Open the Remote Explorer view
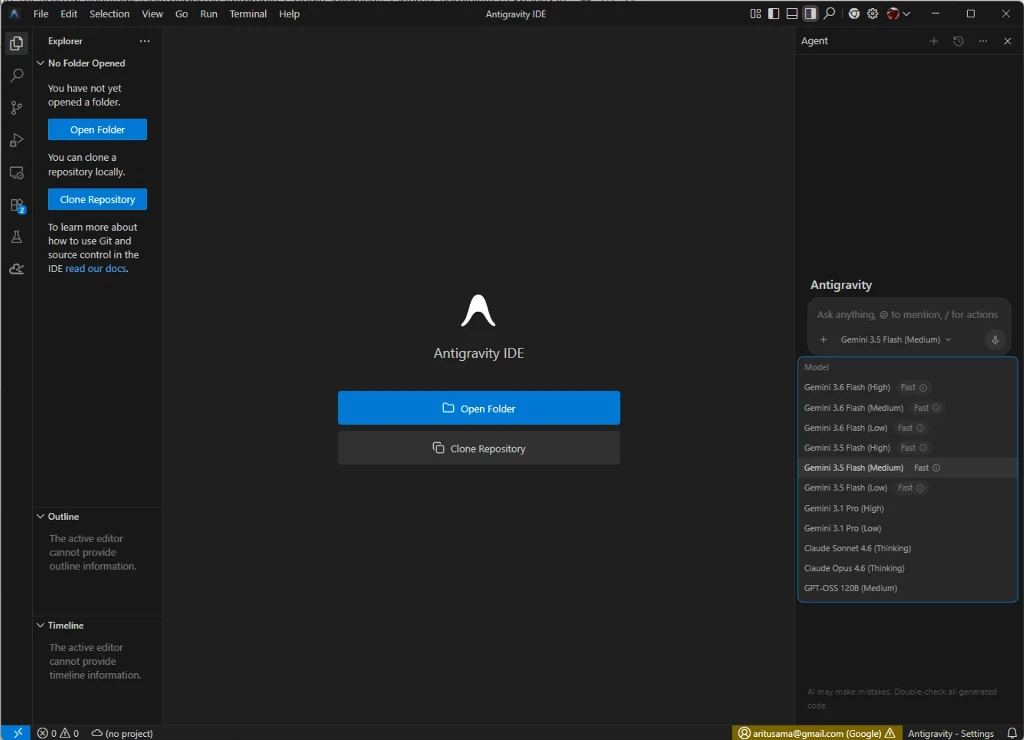Viewport: 1024px width, 740px height. (16, 172)
